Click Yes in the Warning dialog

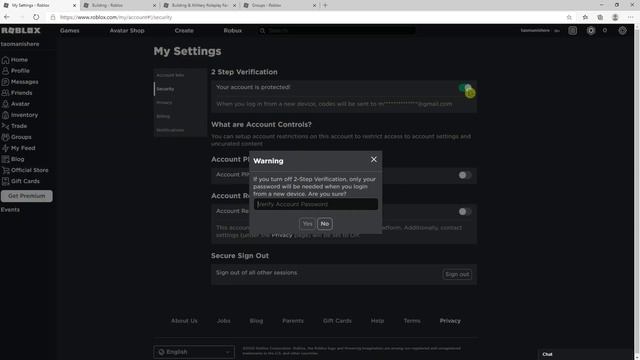pos(307,224)
